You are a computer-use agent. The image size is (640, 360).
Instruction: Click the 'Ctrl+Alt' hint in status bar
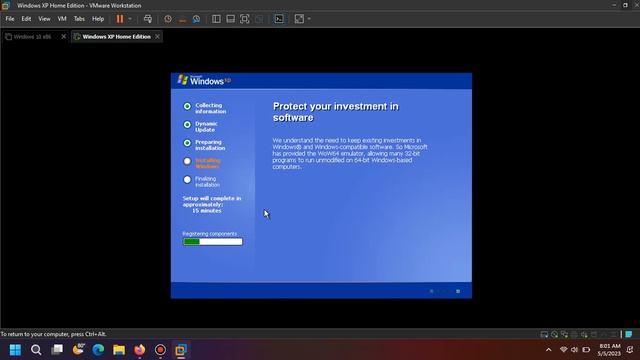[95, 334]
